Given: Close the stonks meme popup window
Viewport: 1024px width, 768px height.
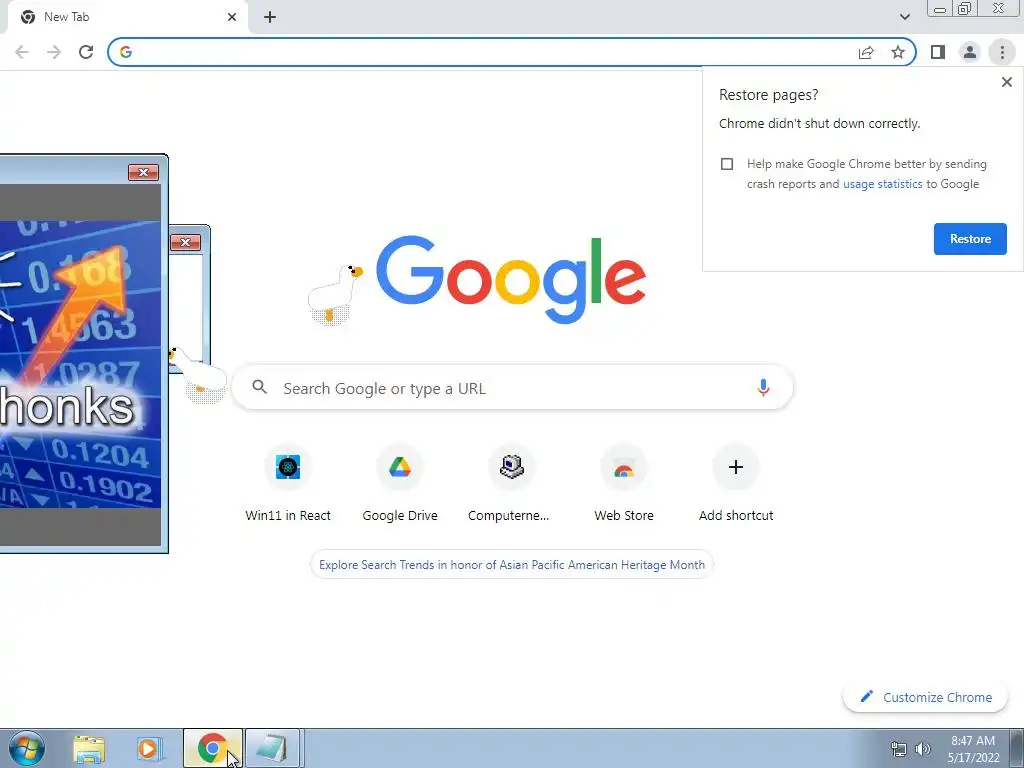Looking at the screenshot, I should point(143,172).
